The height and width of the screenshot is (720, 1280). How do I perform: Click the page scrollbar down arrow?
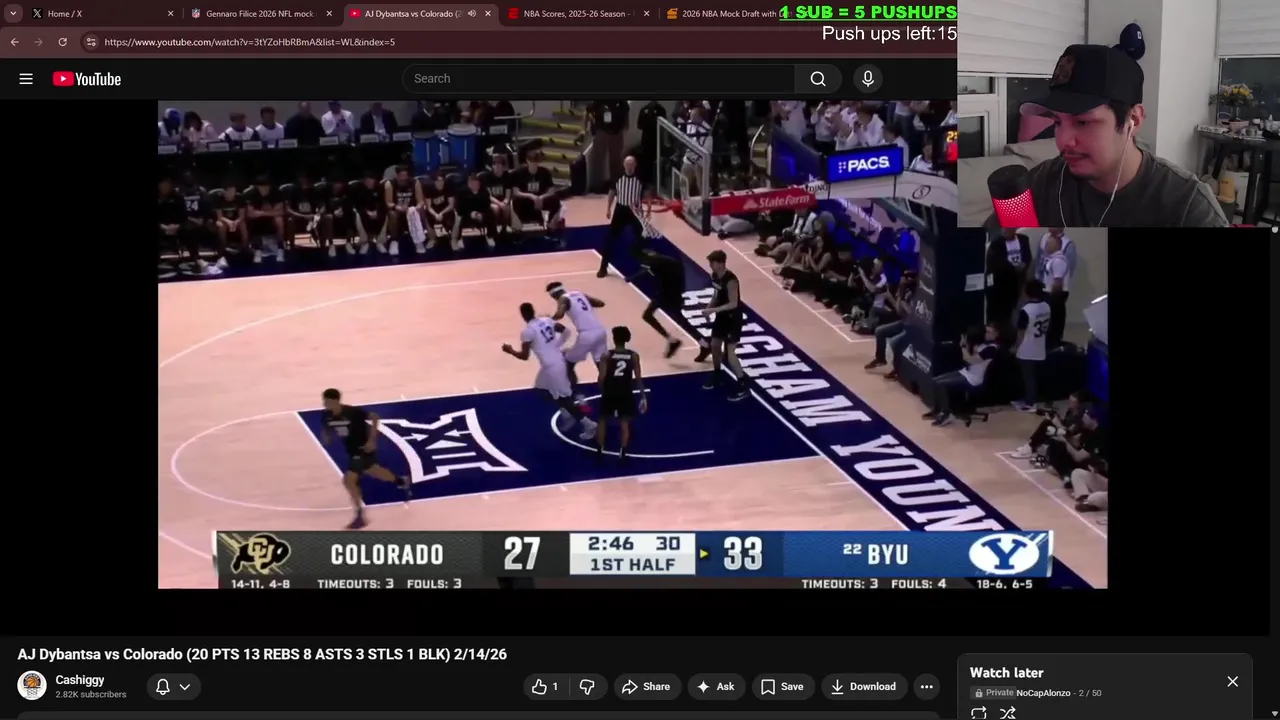click(x=1274, y=714)
